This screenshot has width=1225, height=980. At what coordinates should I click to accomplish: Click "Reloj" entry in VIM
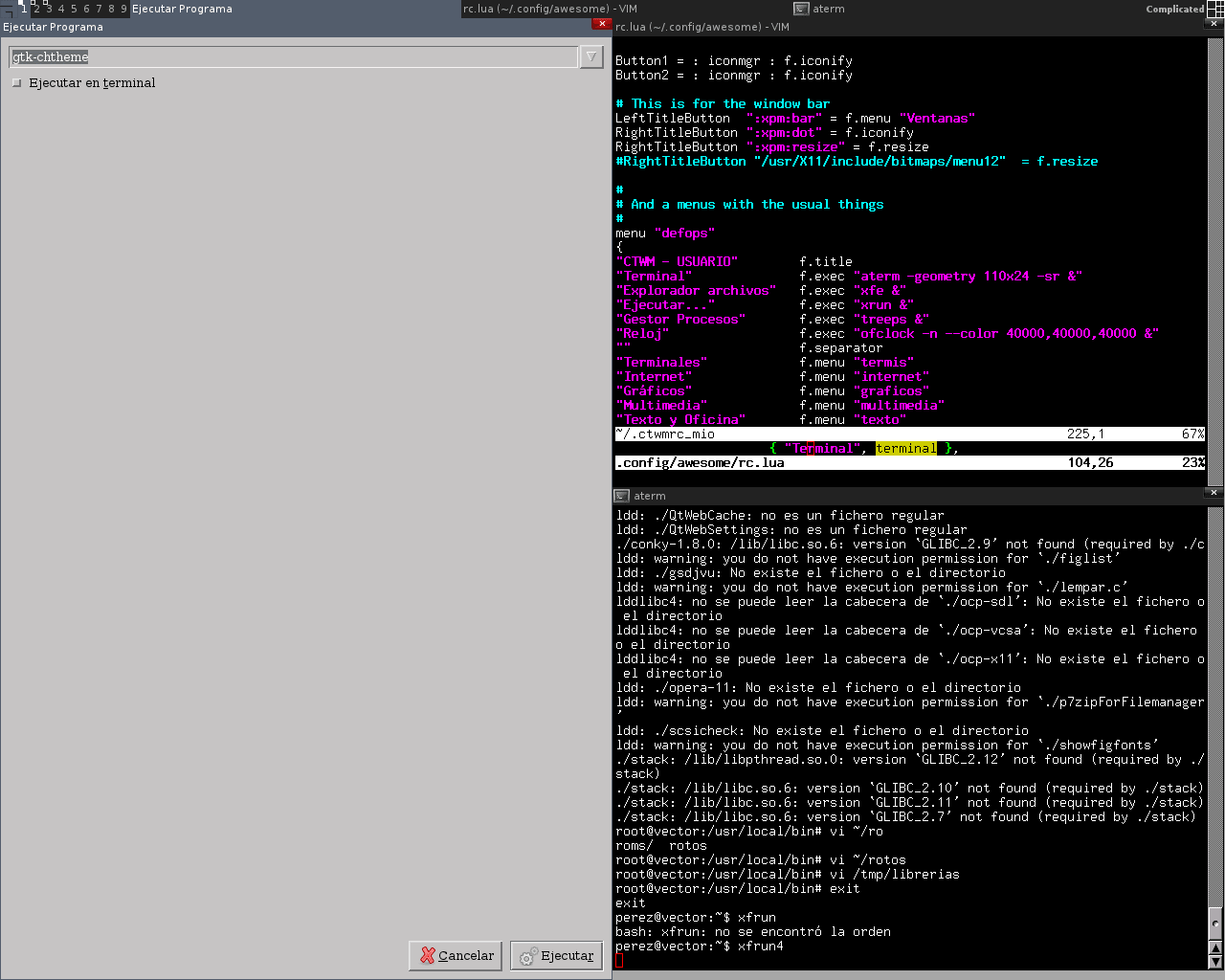(x=642, y=333)
